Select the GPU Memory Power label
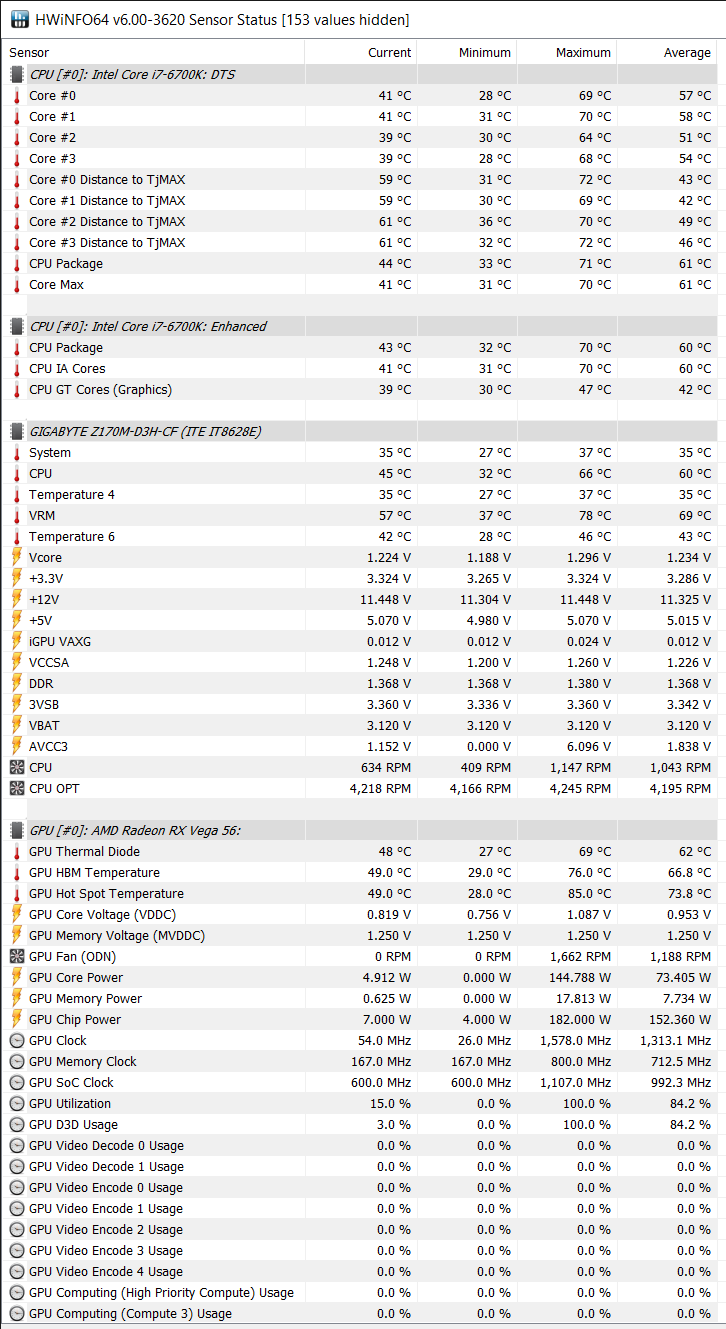The width and height of the screenshot is (726, 1329). [x=86, y=998]
